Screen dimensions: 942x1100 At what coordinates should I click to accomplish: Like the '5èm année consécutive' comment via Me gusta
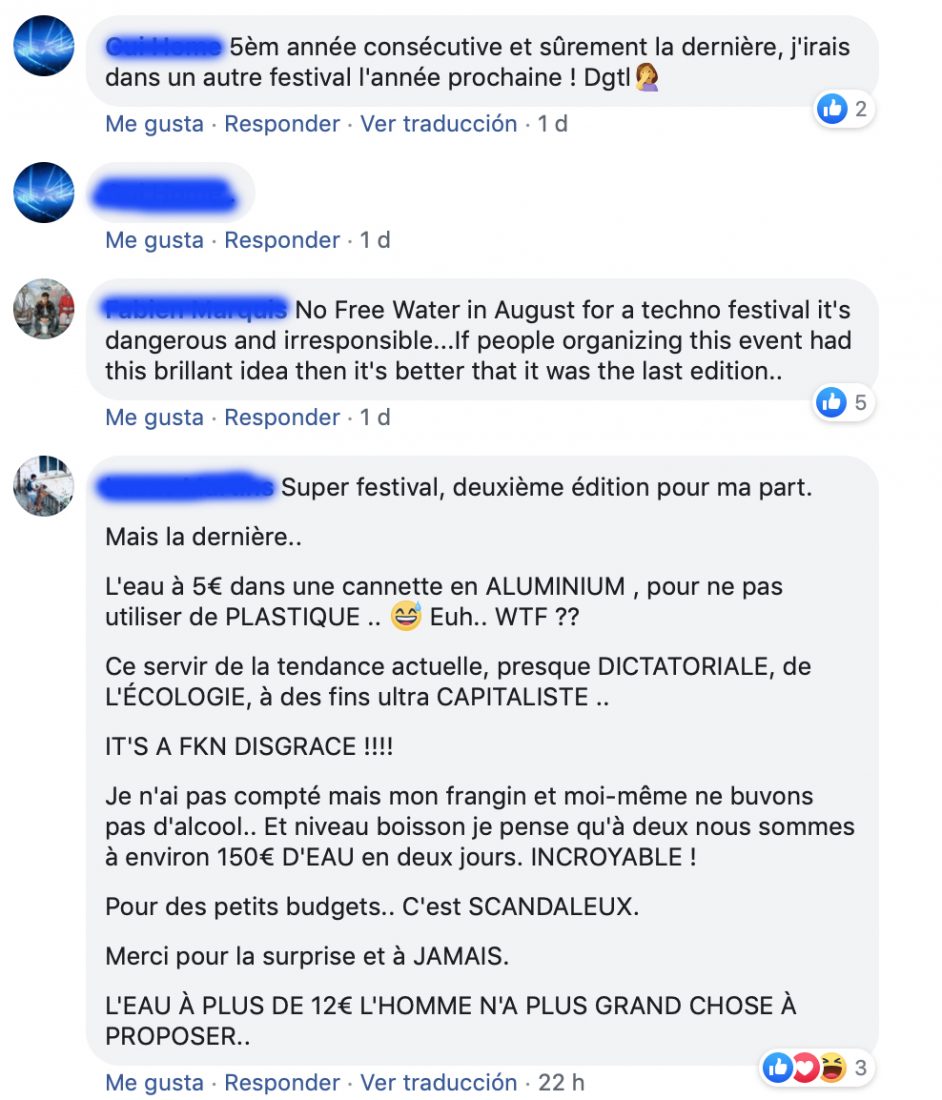tap(154, 123)
